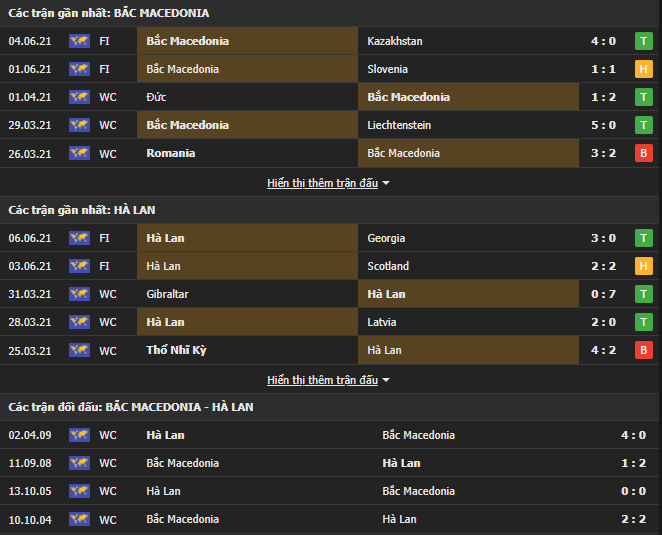Click the FI label in the 06.06.21 row

coord(105,238)
